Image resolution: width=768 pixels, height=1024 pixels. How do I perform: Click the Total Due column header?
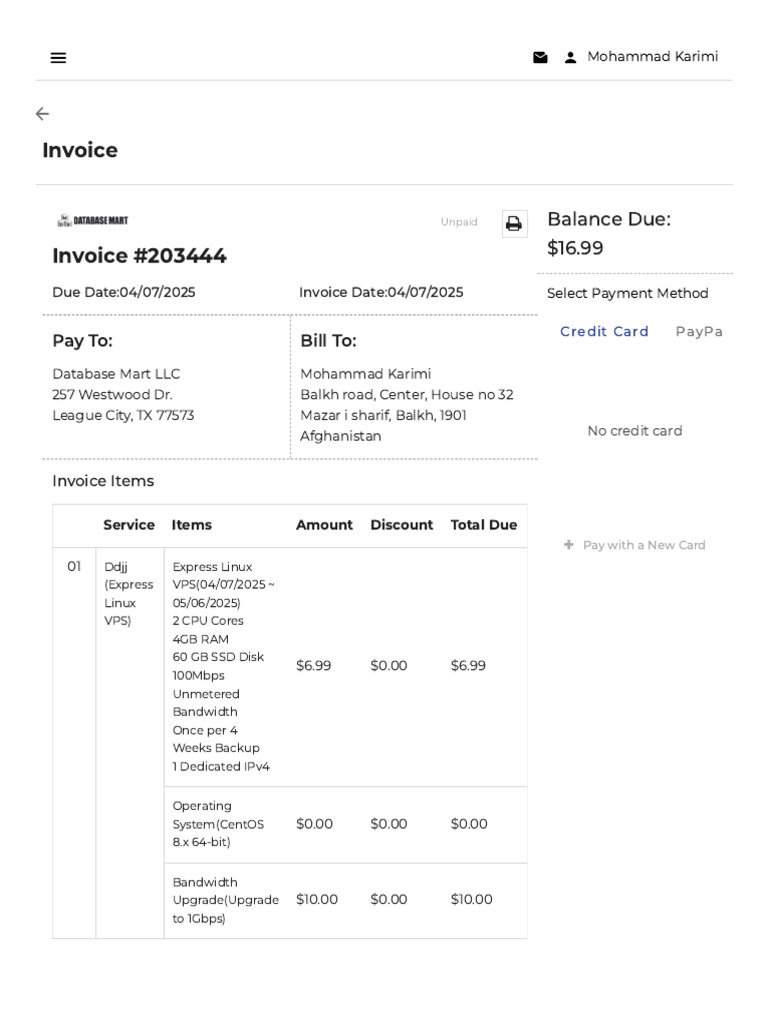click(484, 525)
